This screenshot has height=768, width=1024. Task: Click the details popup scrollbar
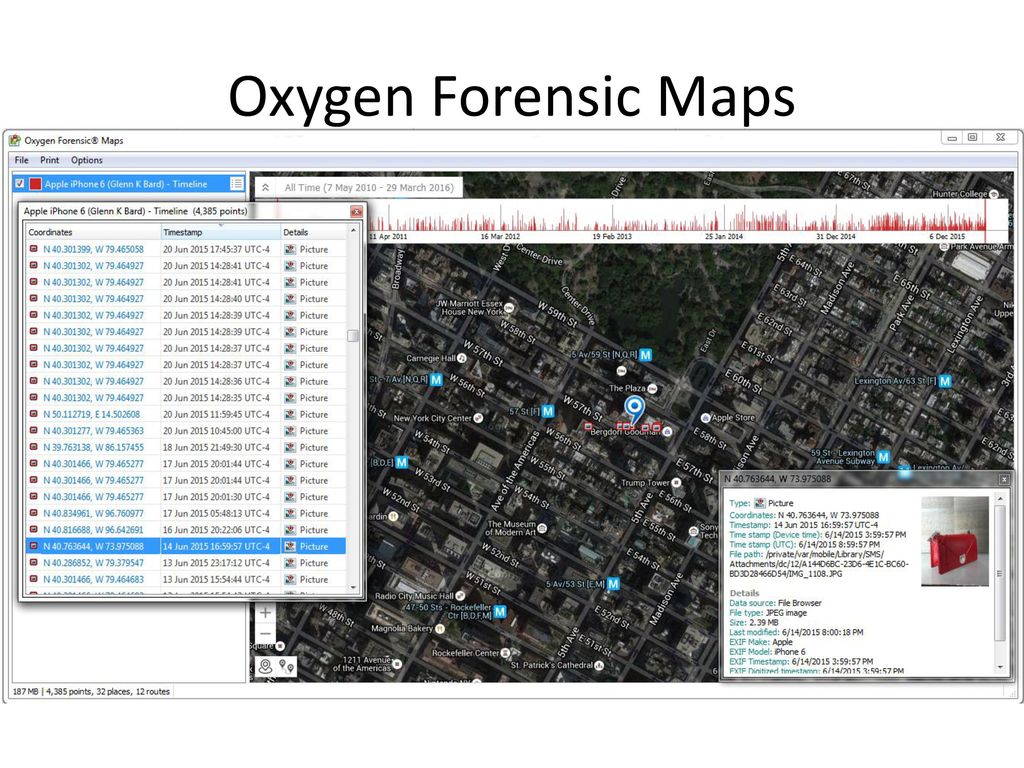[1000, 575]
